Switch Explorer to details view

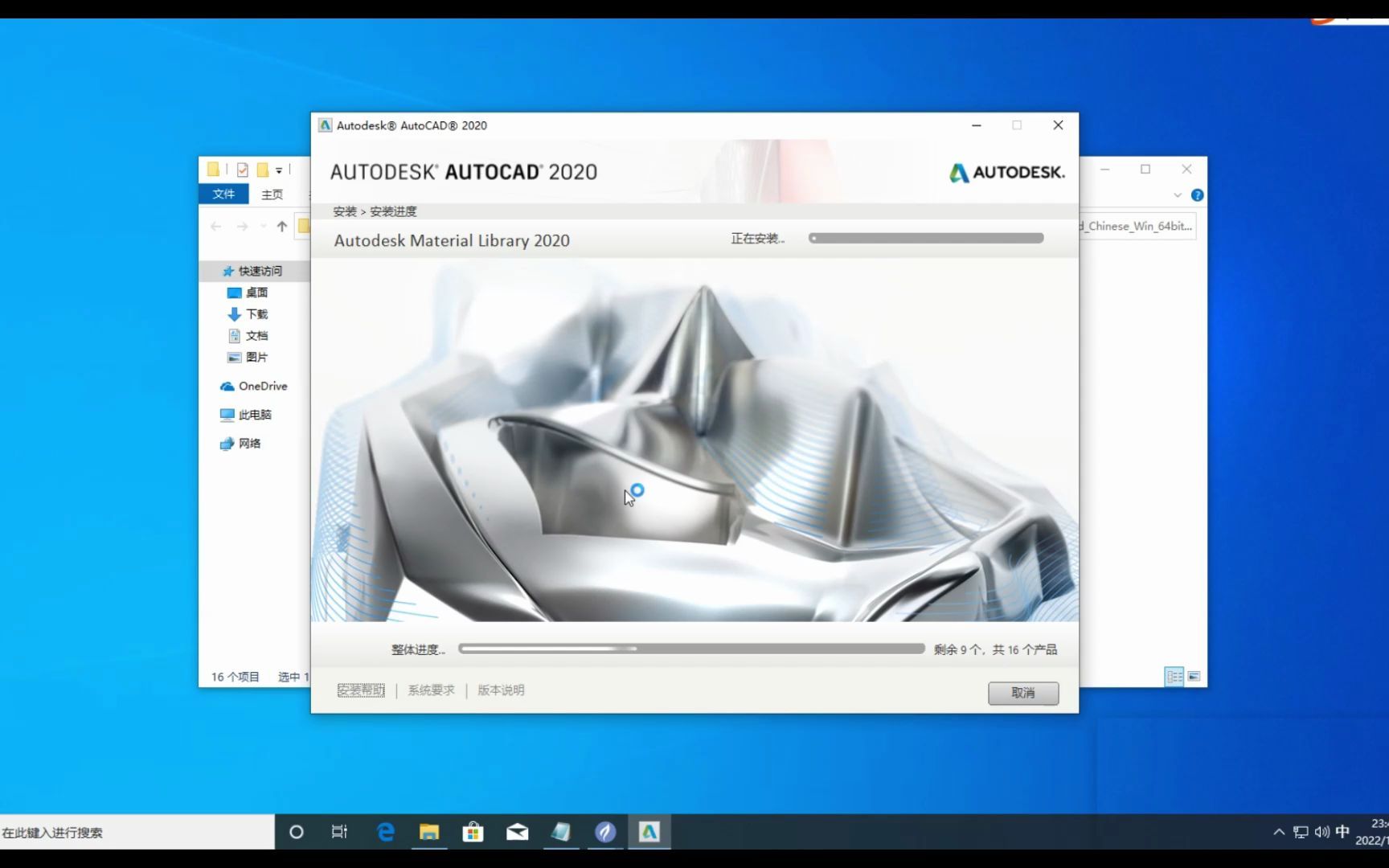(x=1174, y=677)
